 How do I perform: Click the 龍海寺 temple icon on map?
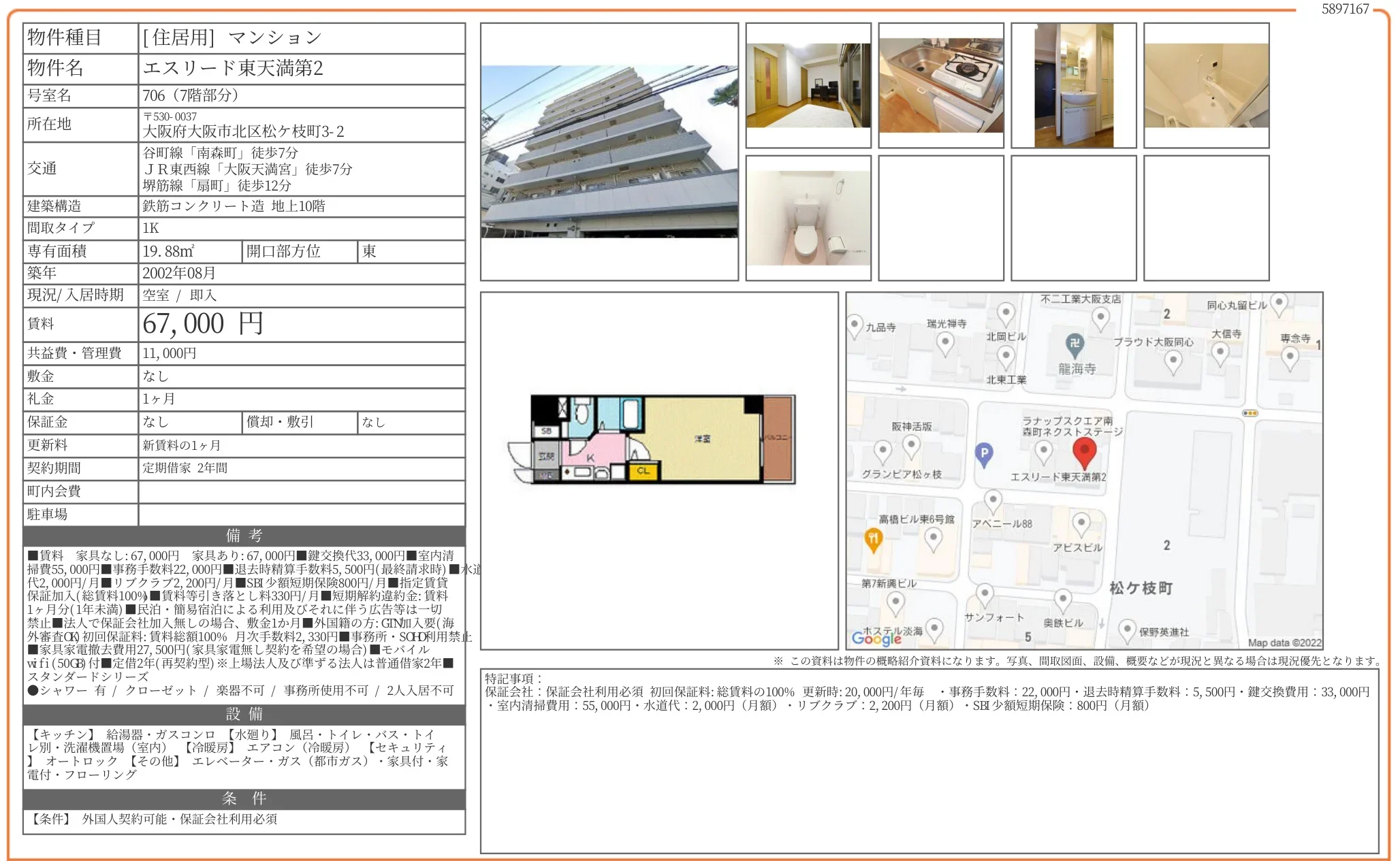tap(1075, 344)
